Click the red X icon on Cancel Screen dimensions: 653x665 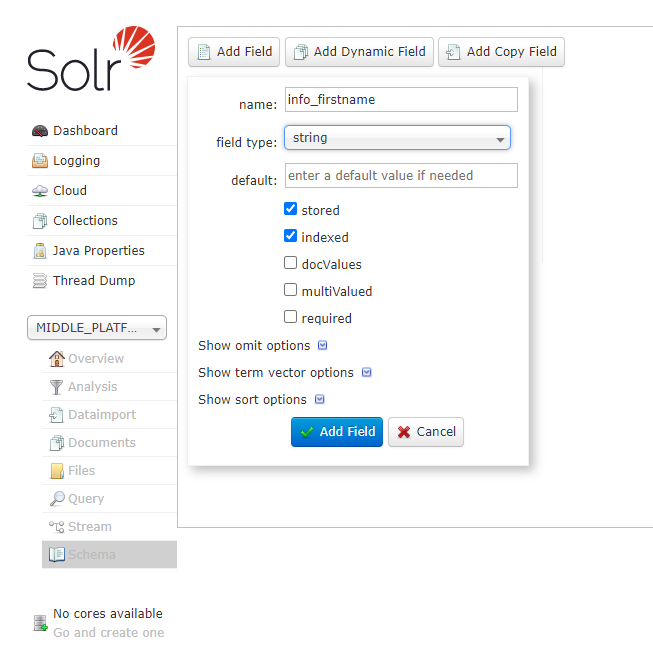pyautogui.click(x=404, y=432)
